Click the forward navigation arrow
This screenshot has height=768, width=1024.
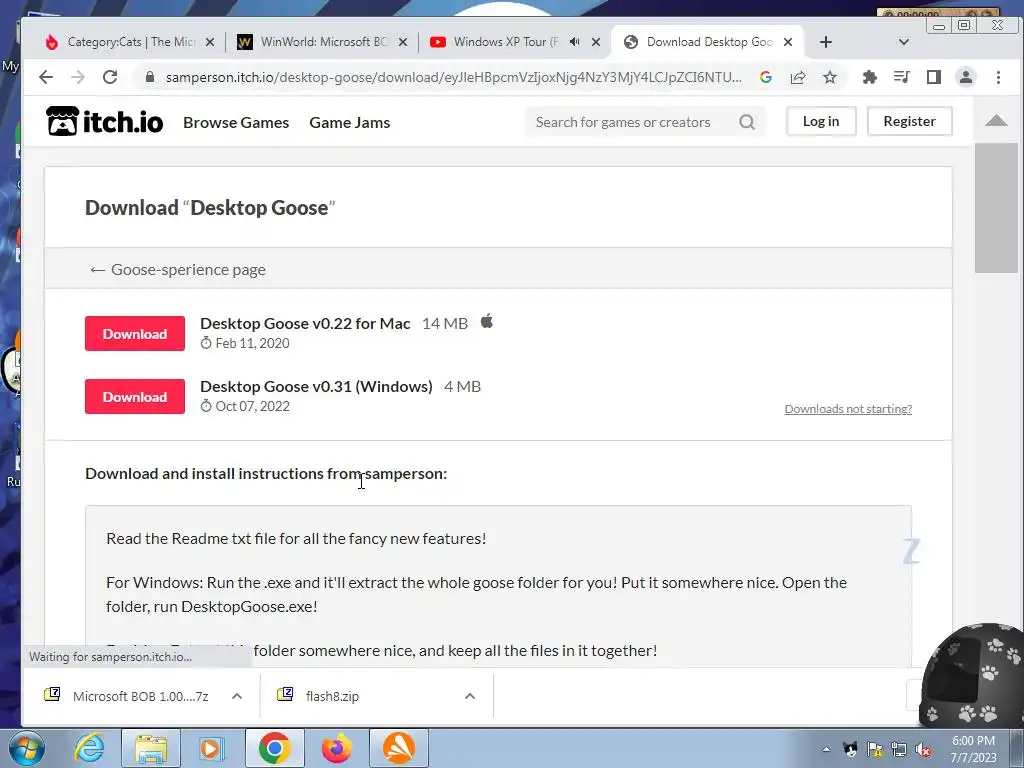point(78,77)
